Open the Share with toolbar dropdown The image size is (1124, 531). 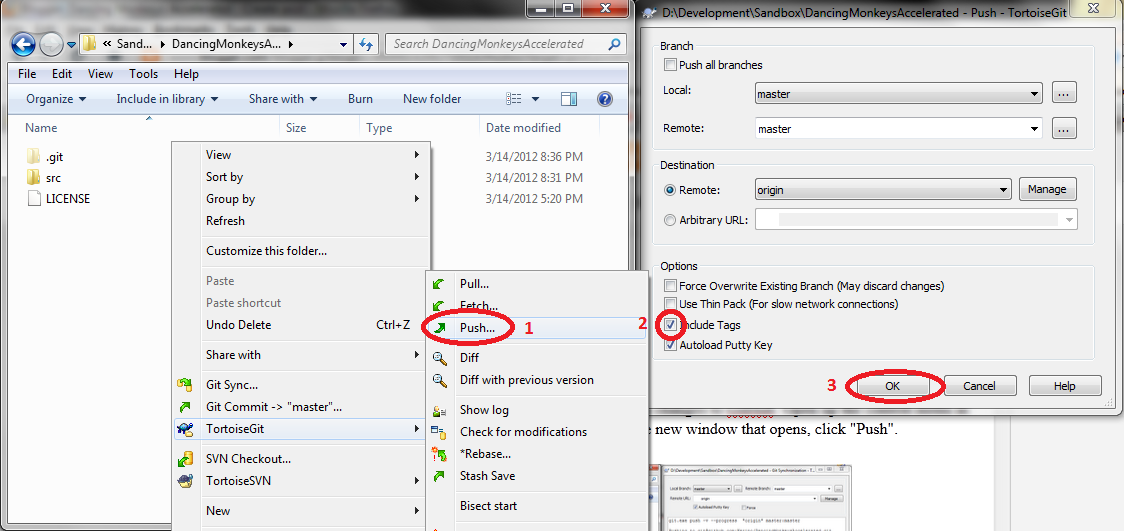click(x=282, y=99)
